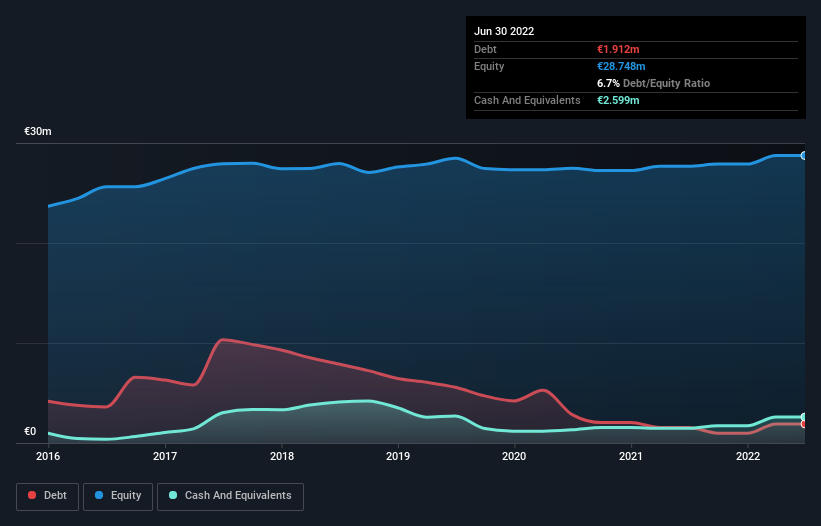This screenshot has width=821, height=526.
Task: Click the €2.599m cash value
Action: [x=618, y=100]
